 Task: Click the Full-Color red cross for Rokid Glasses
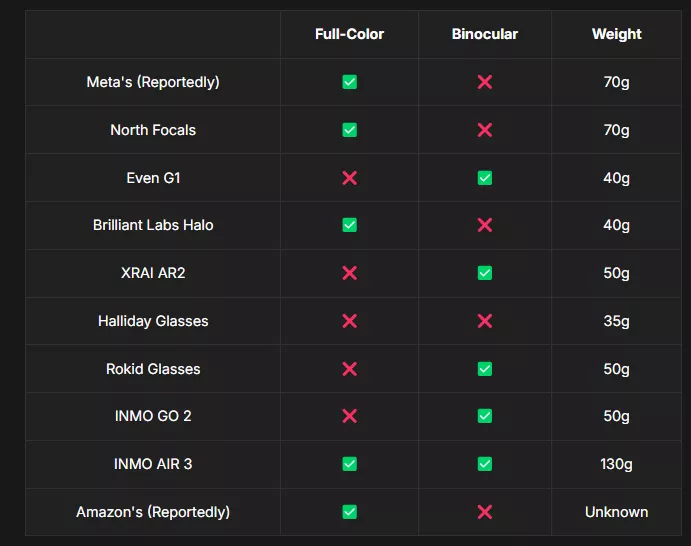[x=349, y=369]
